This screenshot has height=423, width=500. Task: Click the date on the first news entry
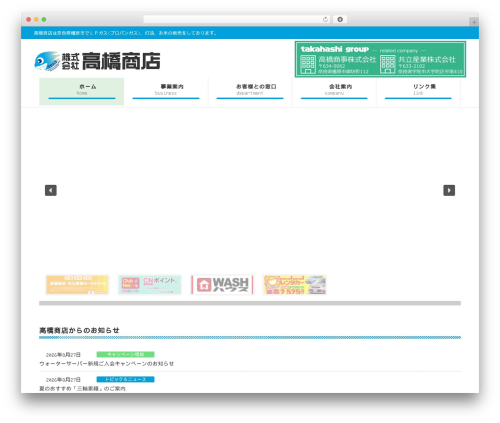tap(63, 355)
